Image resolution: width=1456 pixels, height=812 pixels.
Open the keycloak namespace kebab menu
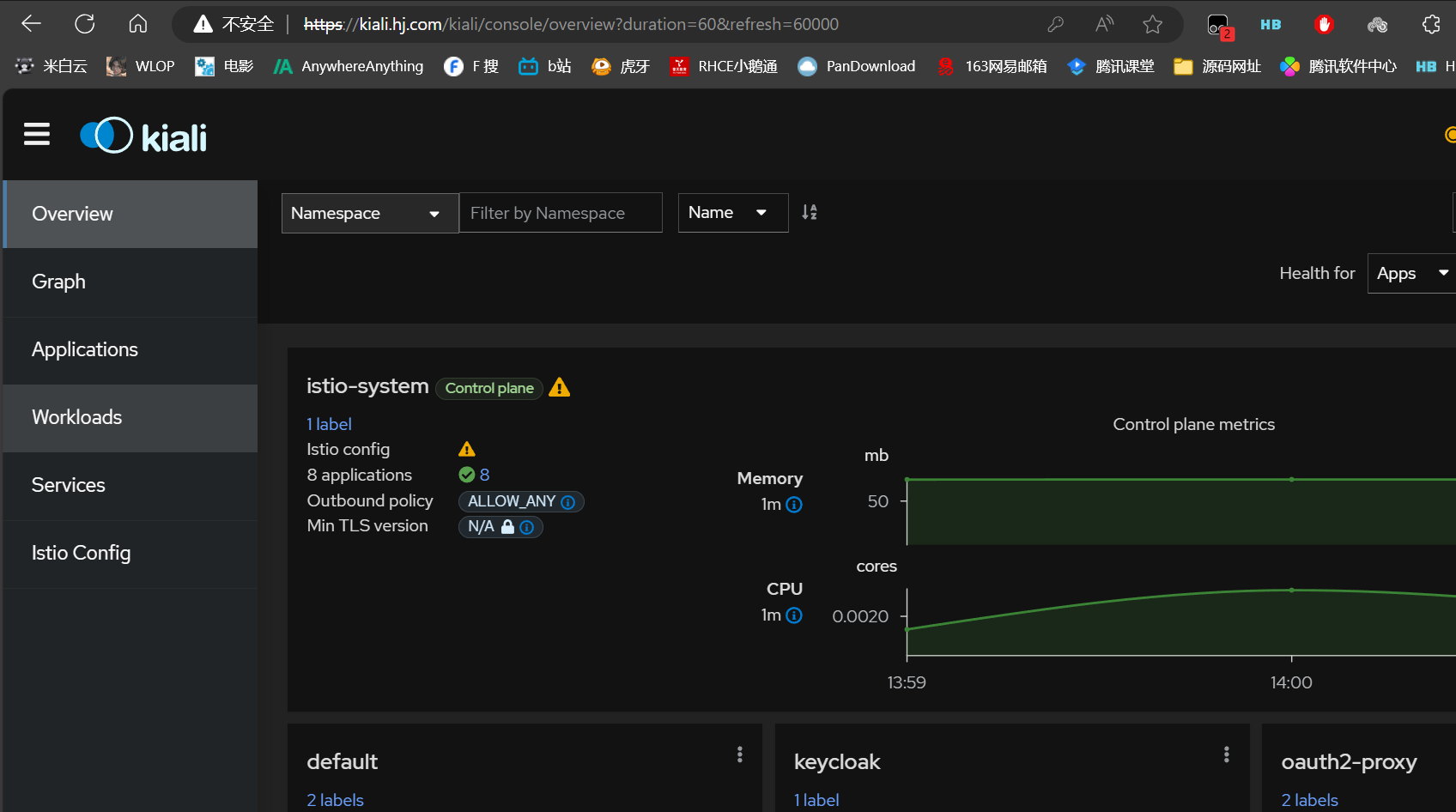[x=1227, y=754]
